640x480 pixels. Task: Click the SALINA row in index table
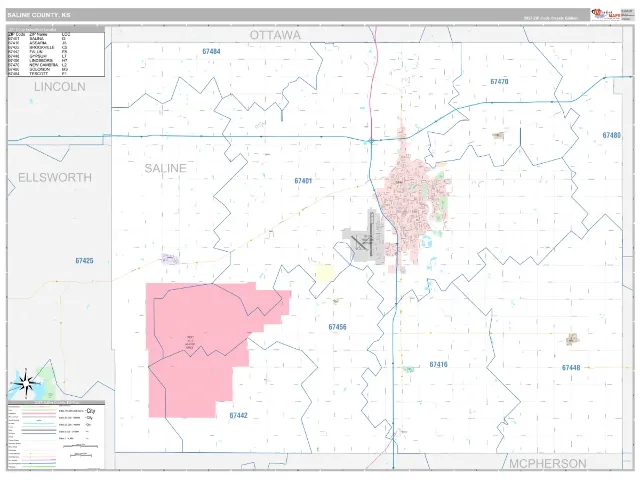coord(38,39)
